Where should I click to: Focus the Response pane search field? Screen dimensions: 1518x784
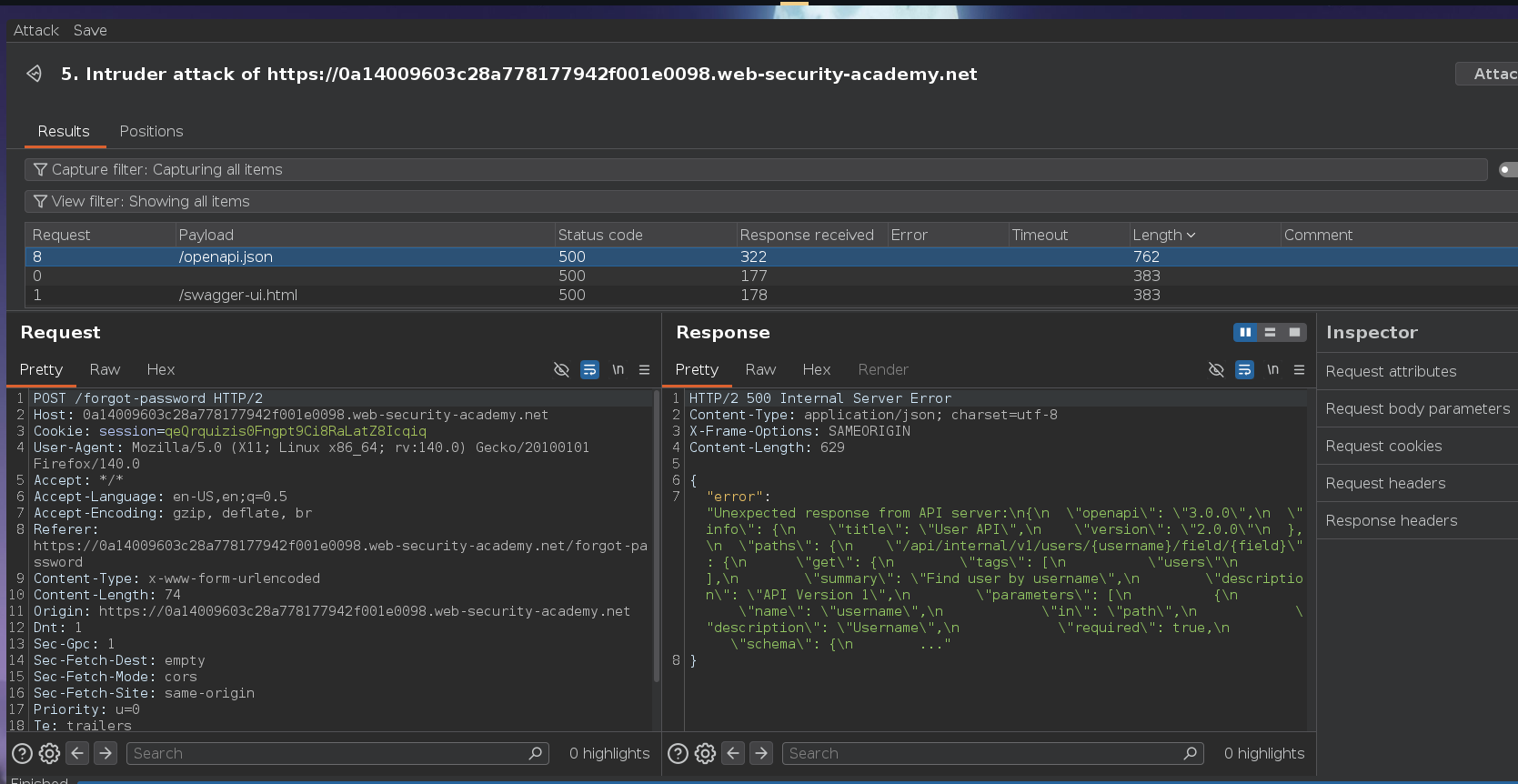tap(993, 753)
